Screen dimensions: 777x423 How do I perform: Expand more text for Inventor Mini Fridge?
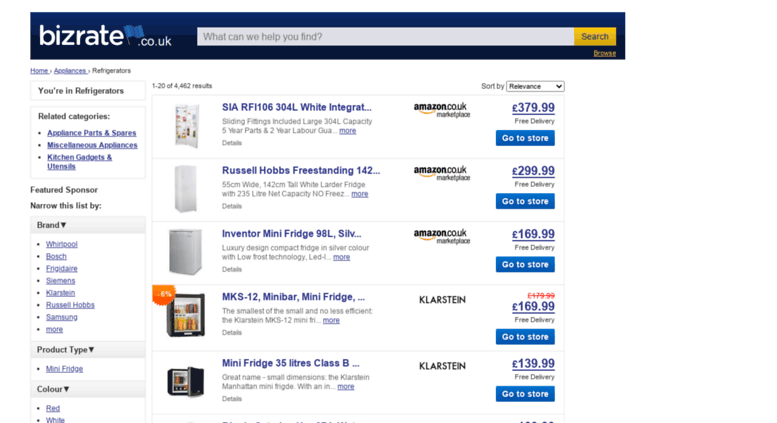pos(341,257)
